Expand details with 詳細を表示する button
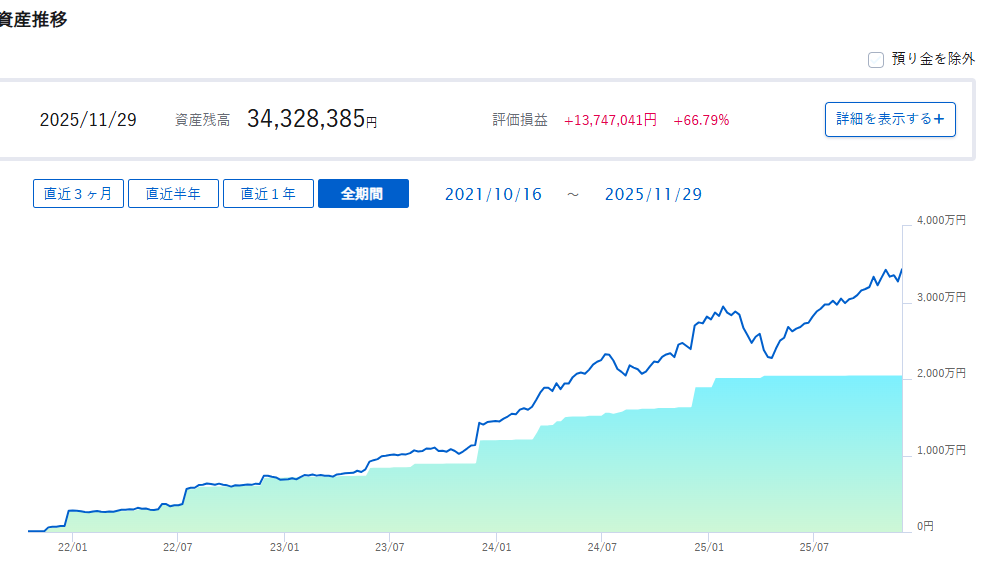Image resolution: width=981 pixels, height=582 pixels. (x=889, y=119)
